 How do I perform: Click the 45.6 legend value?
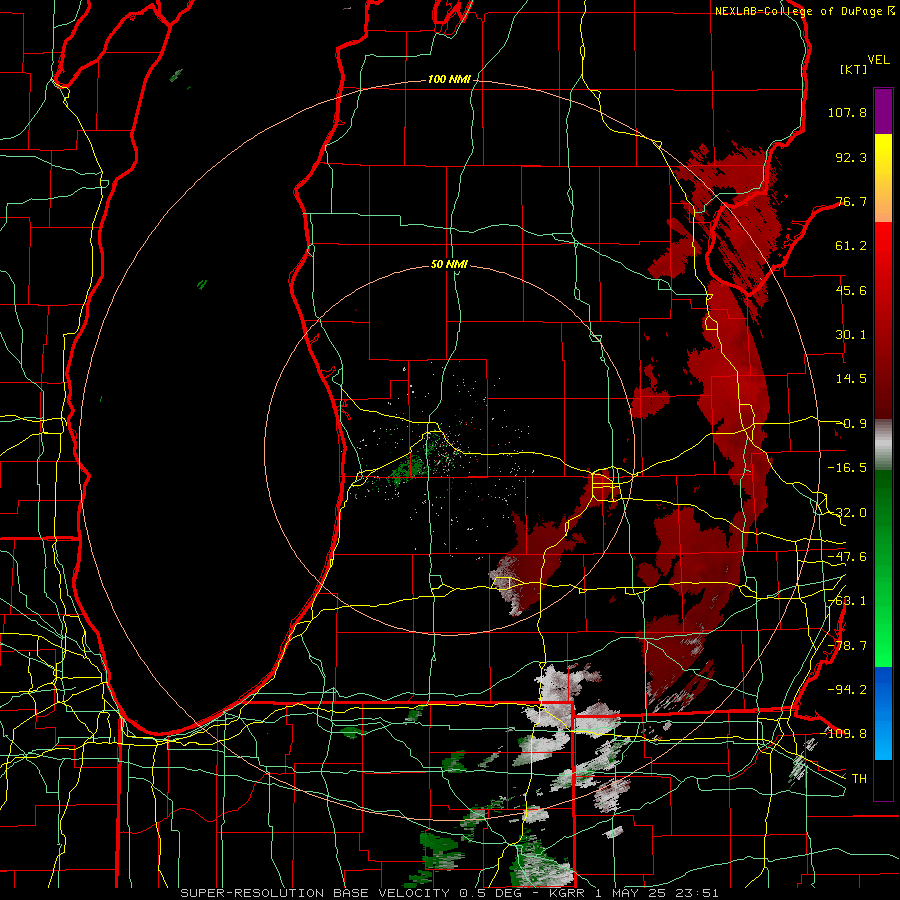(x=851, y=290)
